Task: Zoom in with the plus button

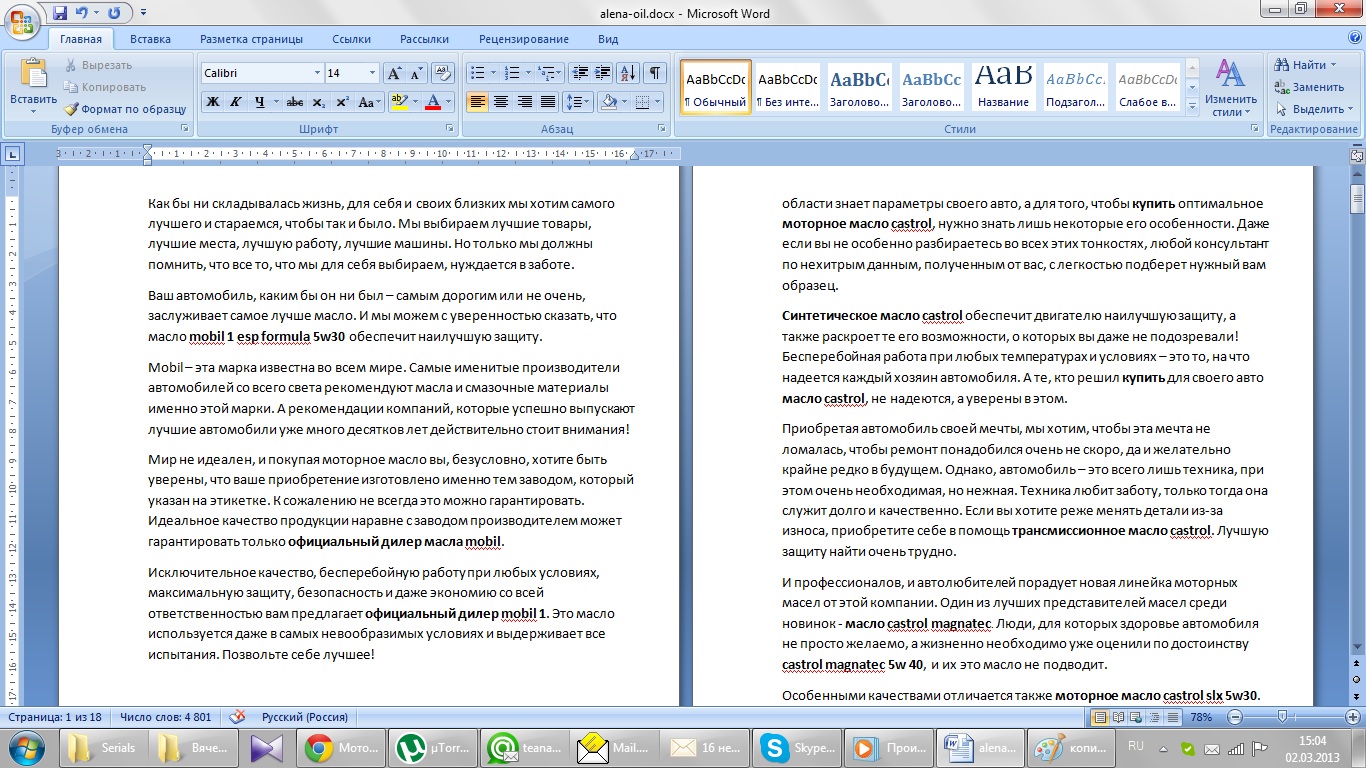Action: [1352, 717]
